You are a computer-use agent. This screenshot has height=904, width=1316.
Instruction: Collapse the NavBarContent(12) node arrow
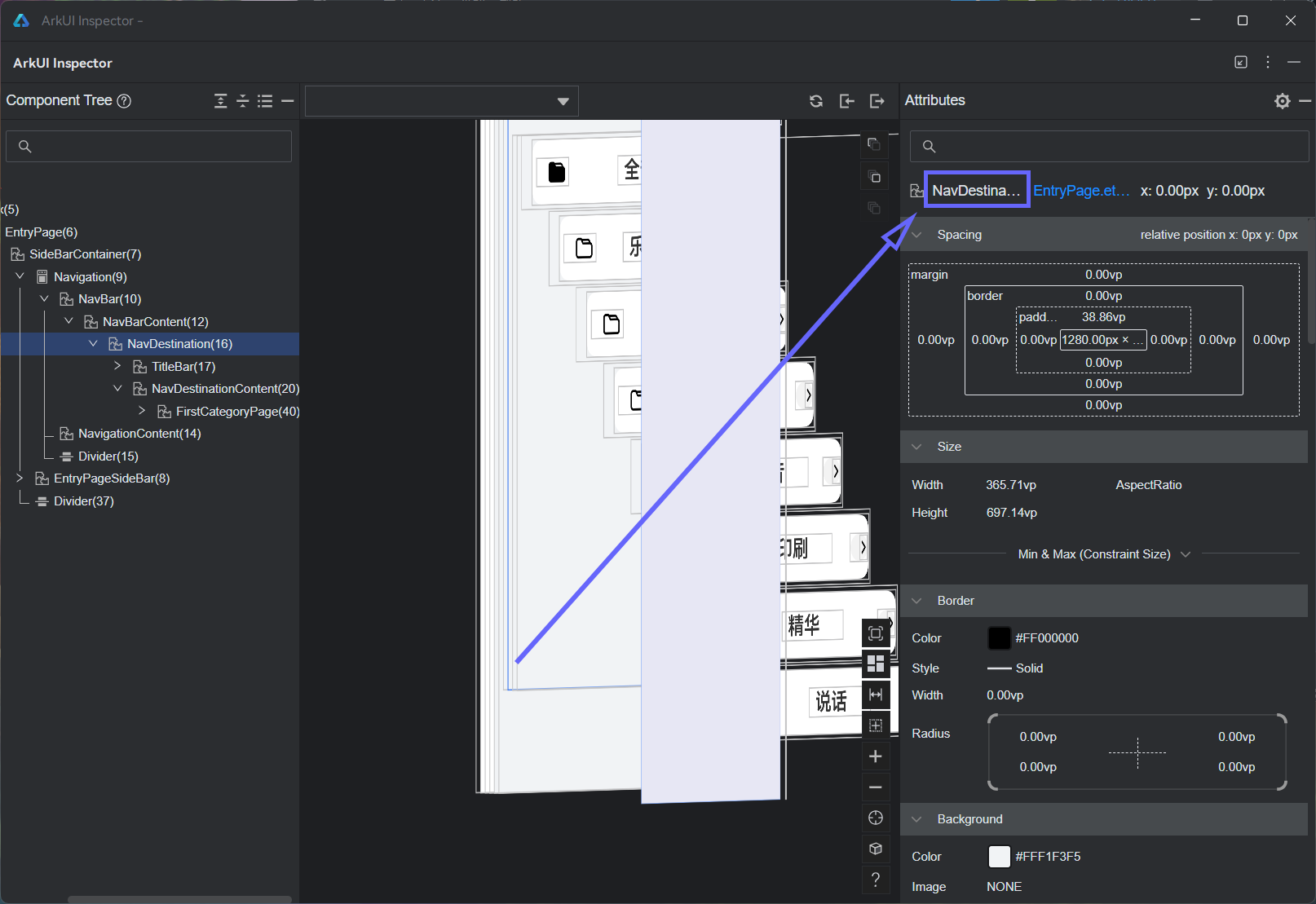pyautogui.click(x=68, y=321)
